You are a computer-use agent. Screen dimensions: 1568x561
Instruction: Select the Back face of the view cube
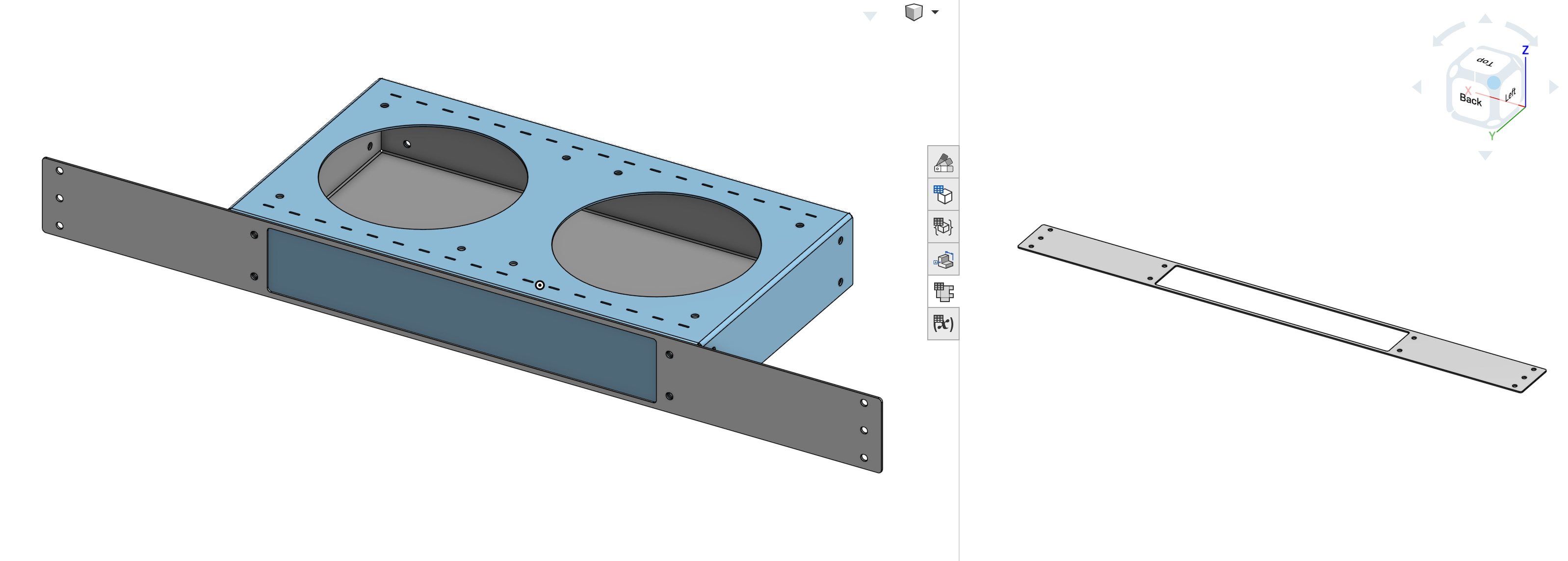1470,99
